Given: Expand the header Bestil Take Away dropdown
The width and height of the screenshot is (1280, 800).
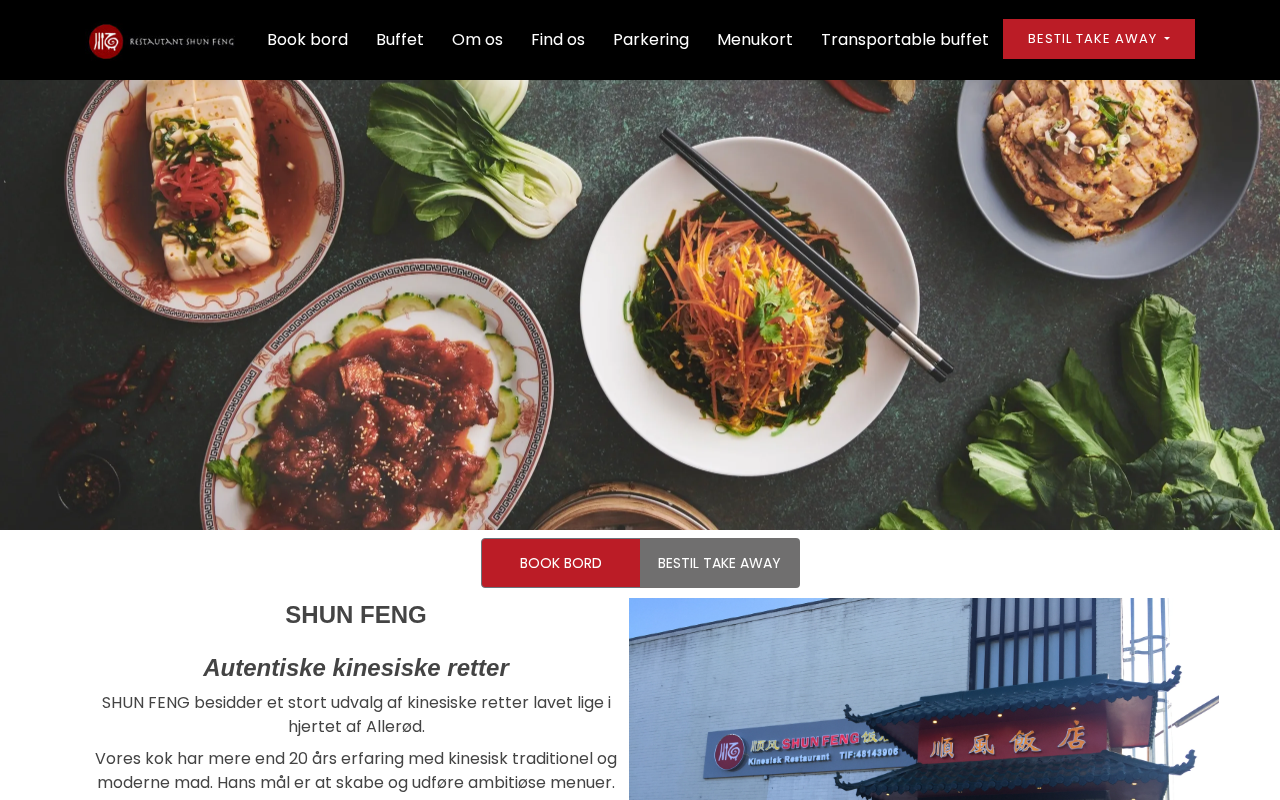Looking at the screenshot, I should click(1099, 39).
